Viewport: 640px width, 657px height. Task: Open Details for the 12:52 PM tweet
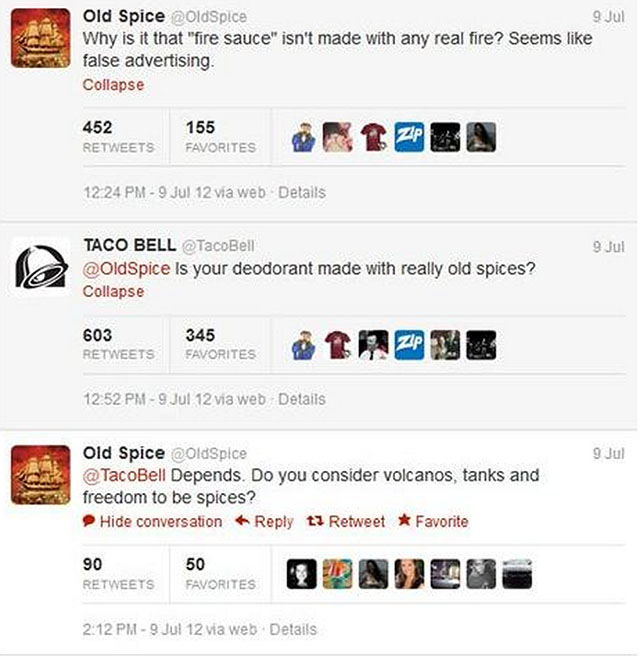tap(302, 399)
